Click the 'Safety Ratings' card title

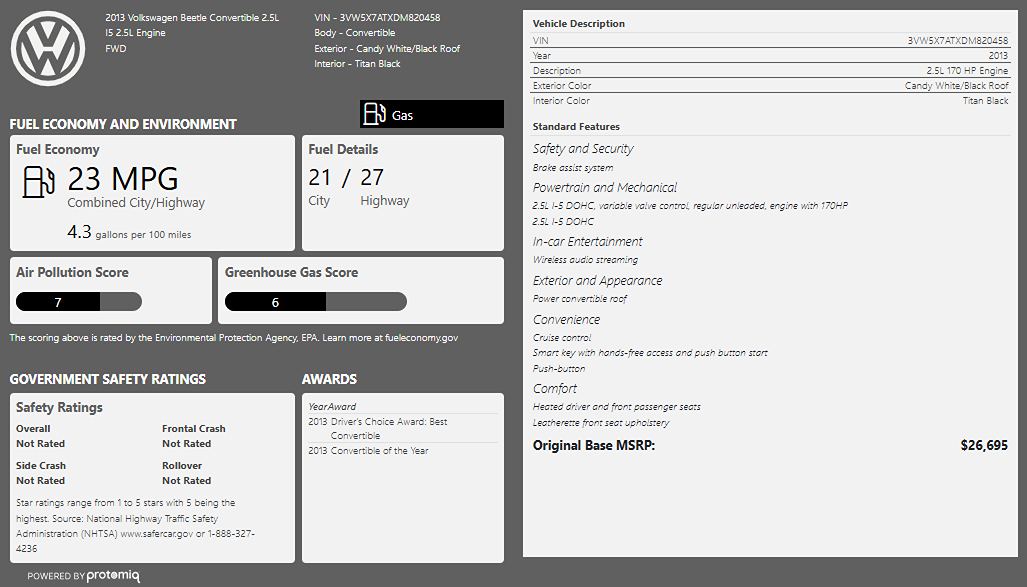click(x=60, y=407)
